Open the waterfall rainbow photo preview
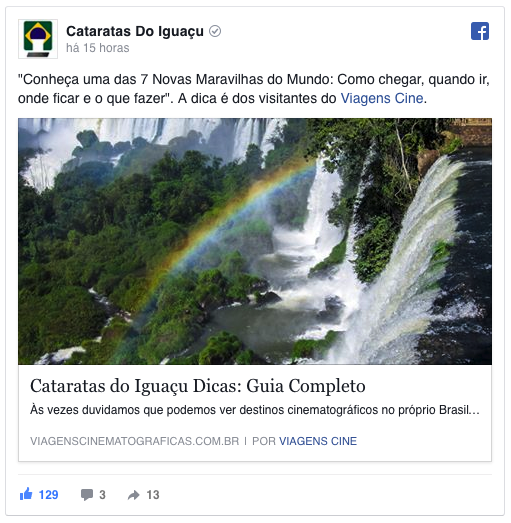Image resolution: width=511 pixels, height=523 pixels. click(x=255, y=241)
